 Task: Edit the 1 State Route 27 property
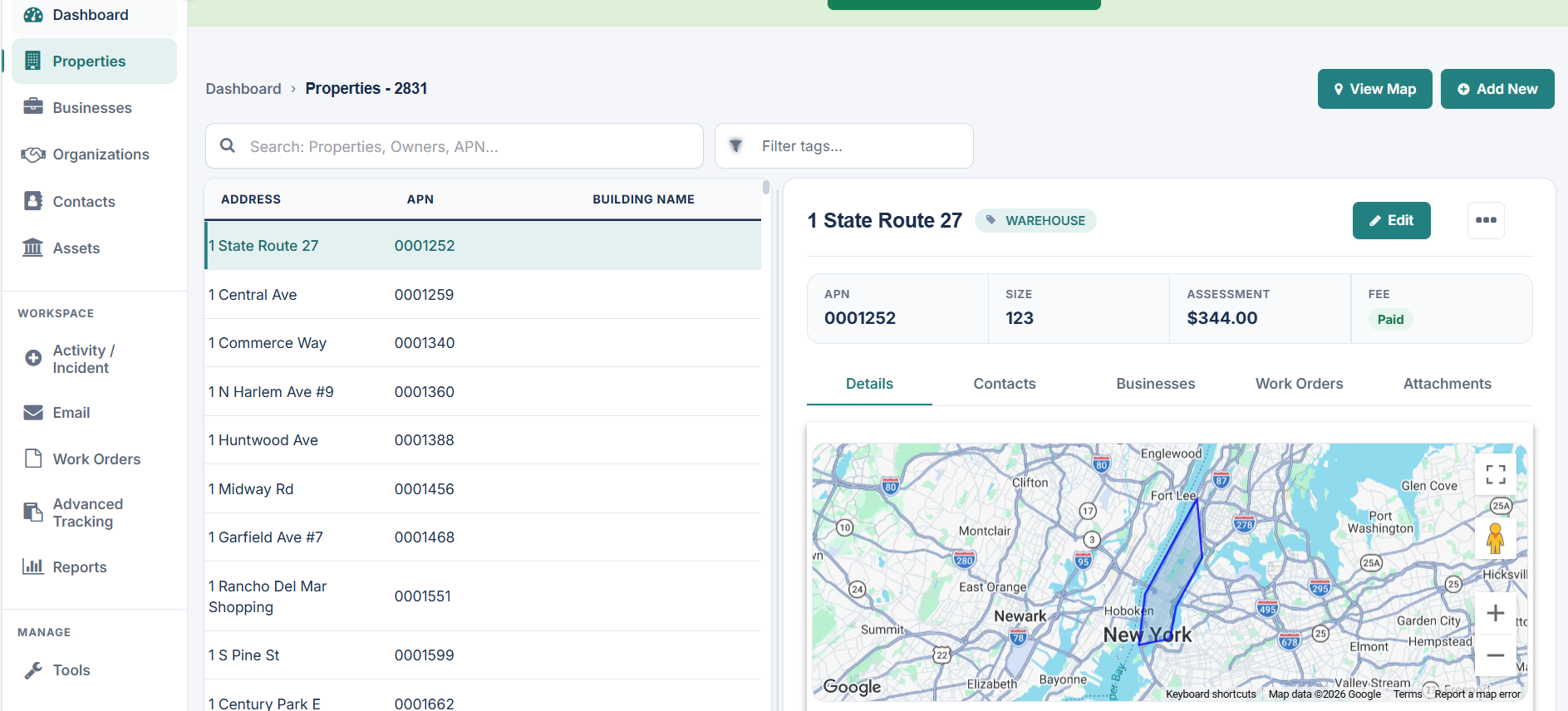1392,220
